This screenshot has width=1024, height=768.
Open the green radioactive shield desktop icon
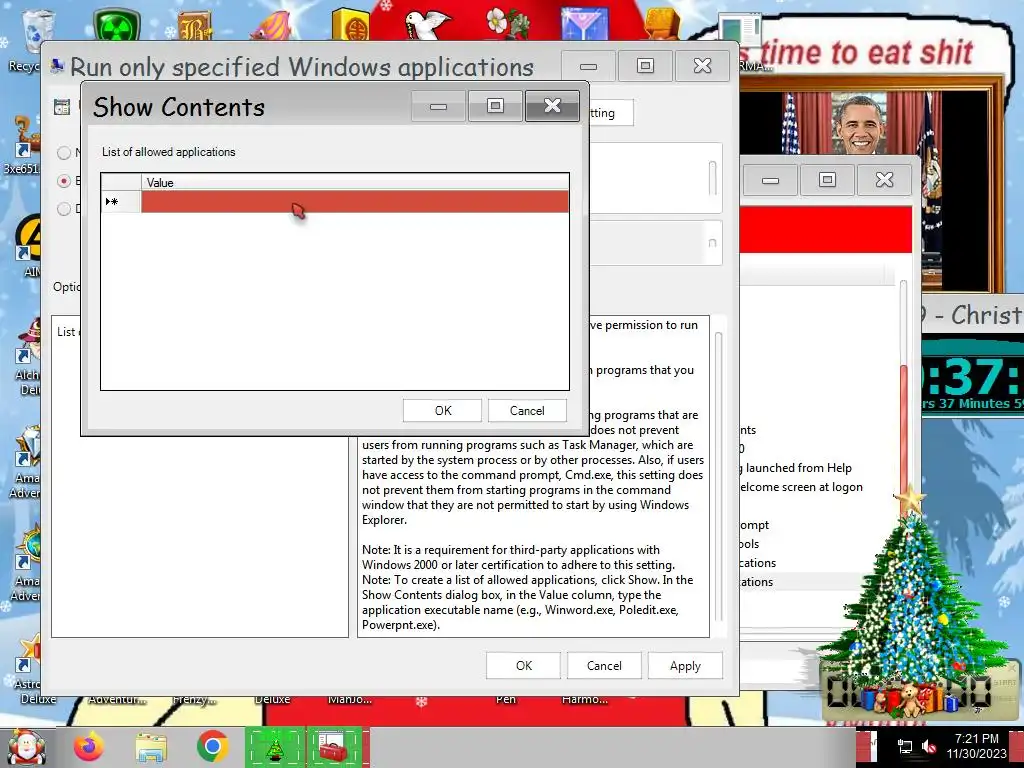[117, 25]
